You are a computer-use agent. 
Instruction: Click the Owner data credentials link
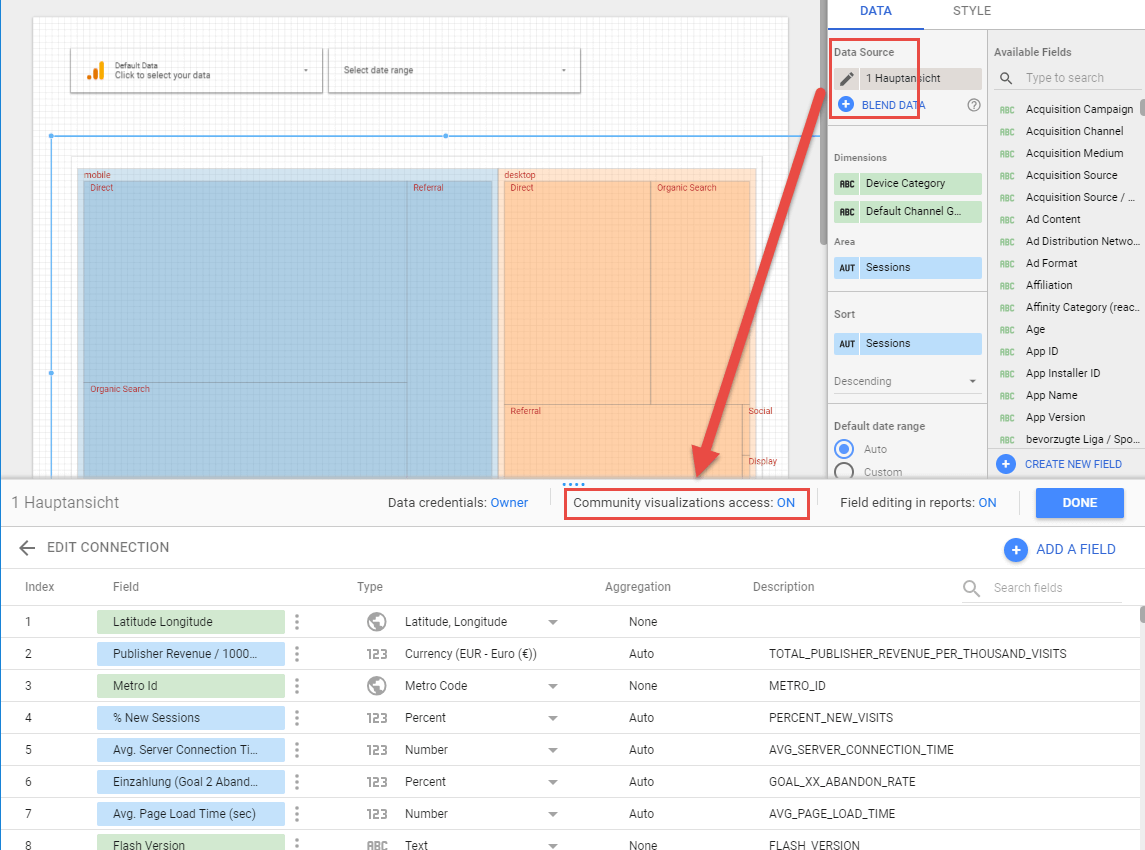pyautogui.click(x=509, y=502)
